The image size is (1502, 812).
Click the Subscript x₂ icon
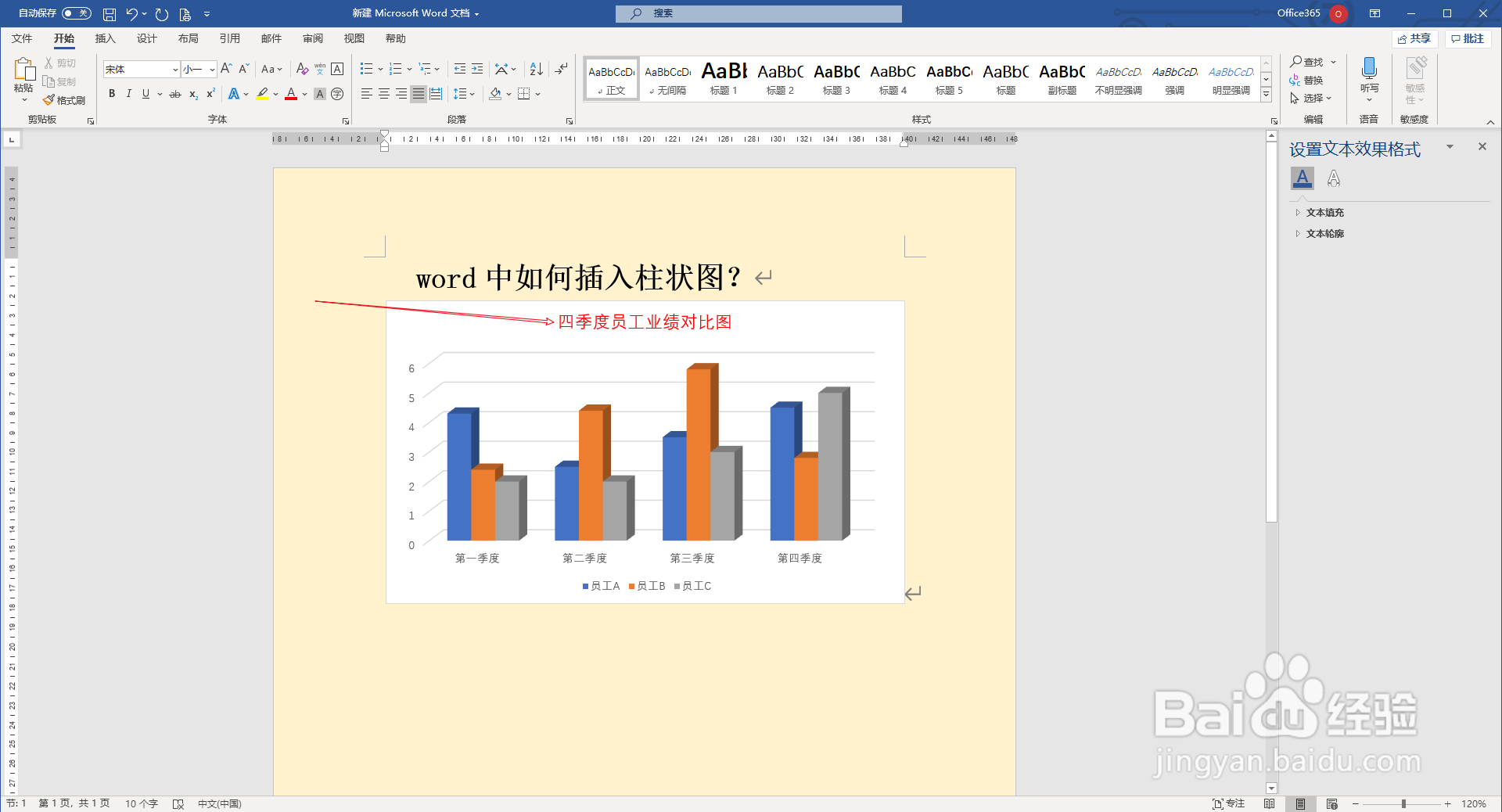(x=193, y=94)
